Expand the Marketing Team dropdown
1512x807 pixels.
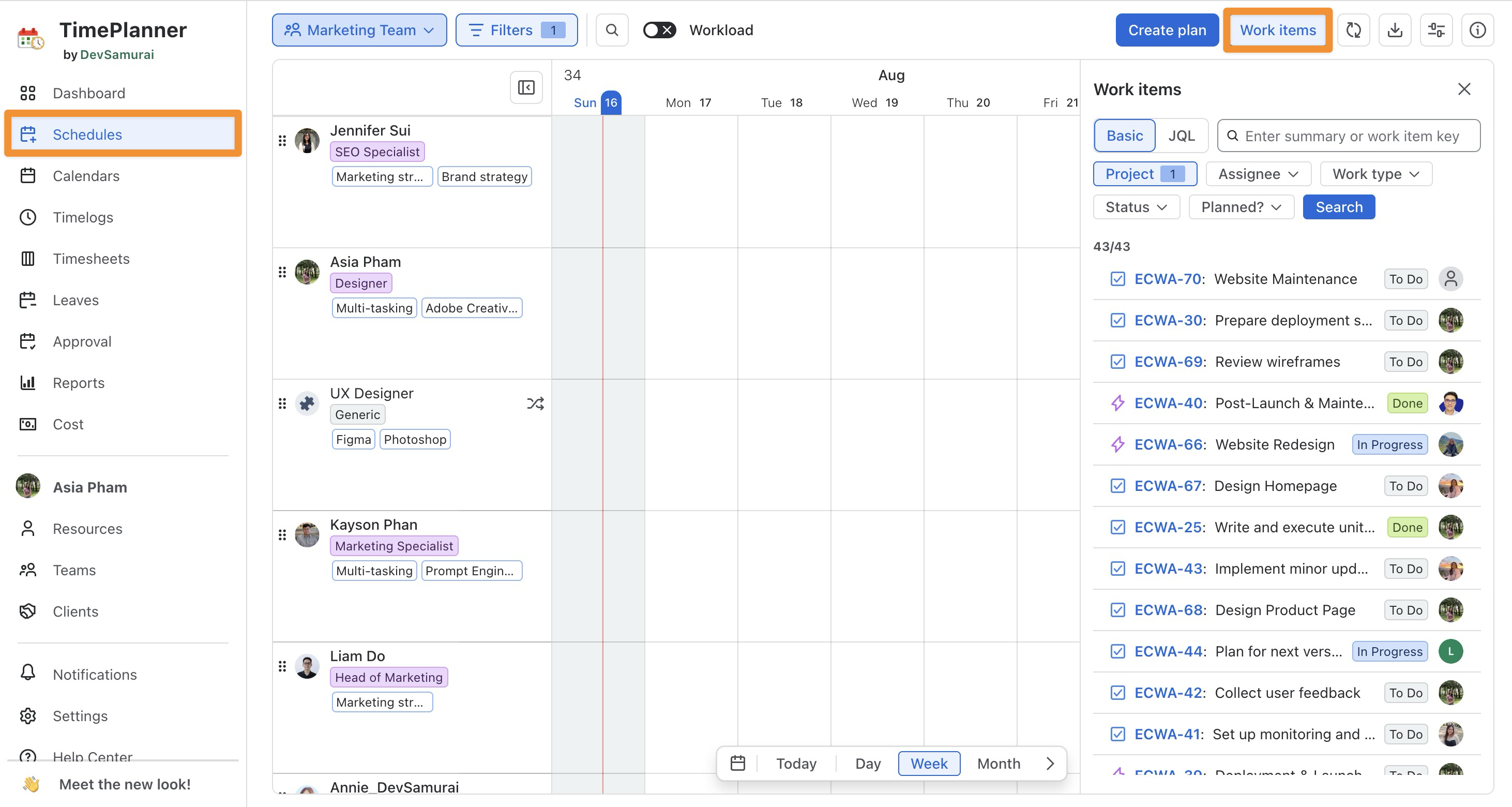pyautogui.click(x=359, y=30)
